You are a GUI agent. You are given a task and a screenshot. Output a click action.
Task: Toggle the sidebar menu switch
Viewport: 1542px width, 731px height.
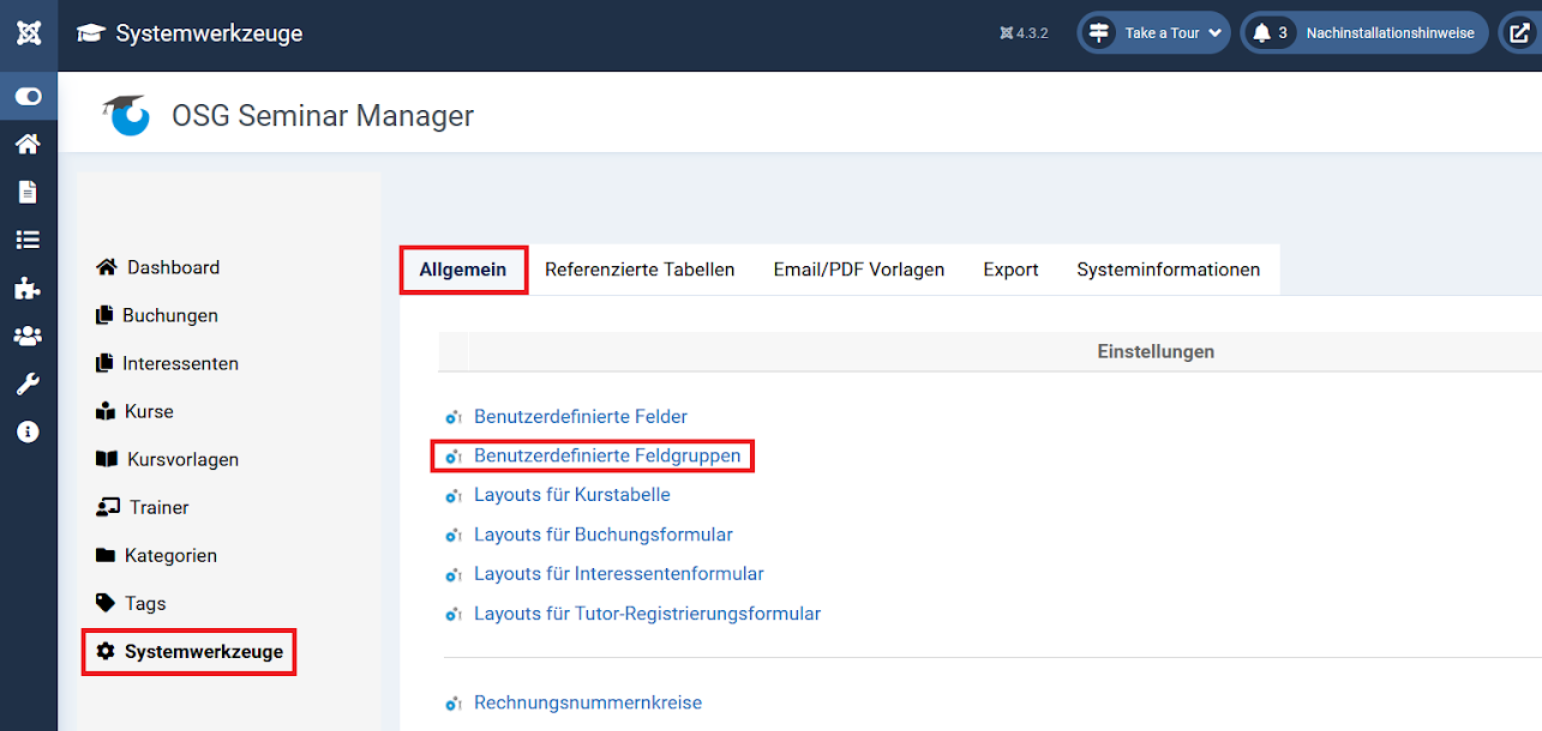pos(28,96)
